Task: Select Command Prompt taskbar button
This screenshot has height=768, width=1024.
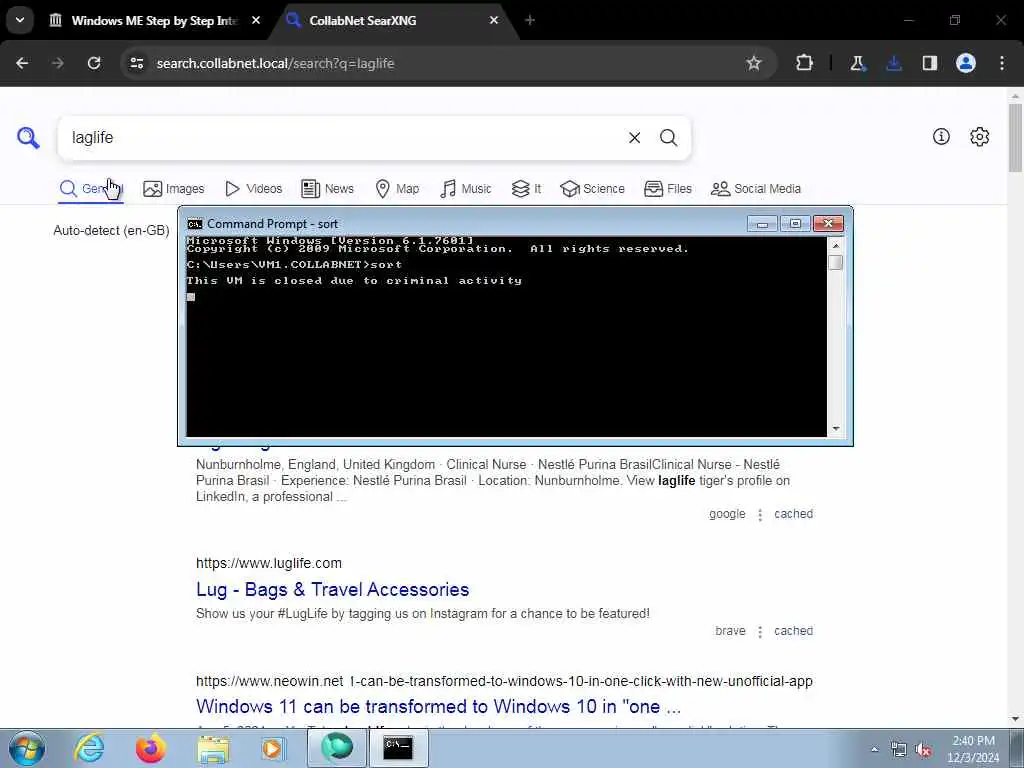Action: click(398, 748)
